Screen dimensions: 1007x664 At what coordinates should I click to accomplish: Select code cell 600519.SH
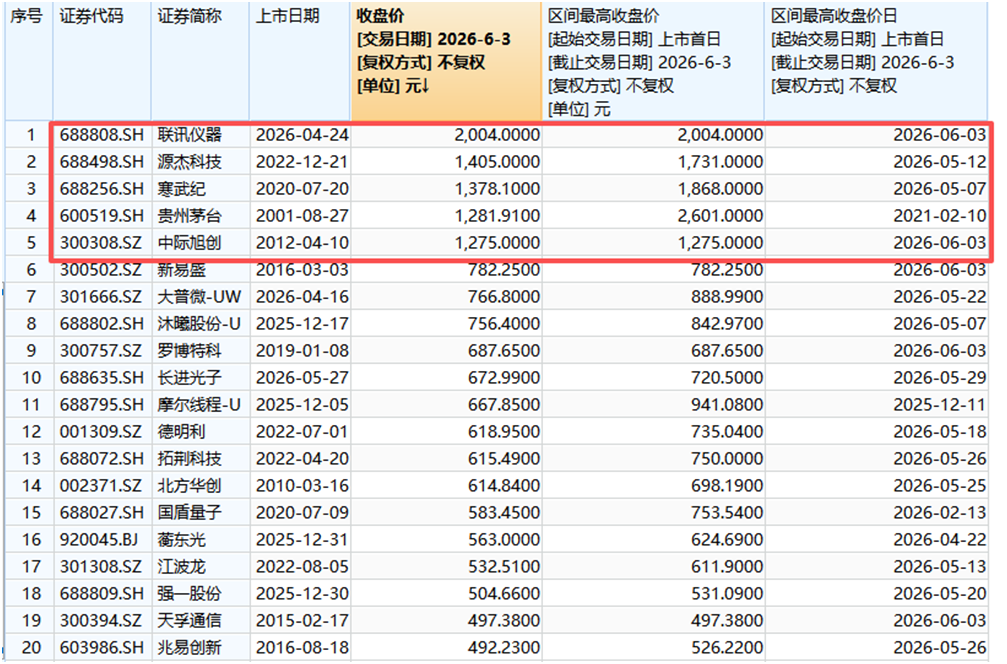(102, 216)
